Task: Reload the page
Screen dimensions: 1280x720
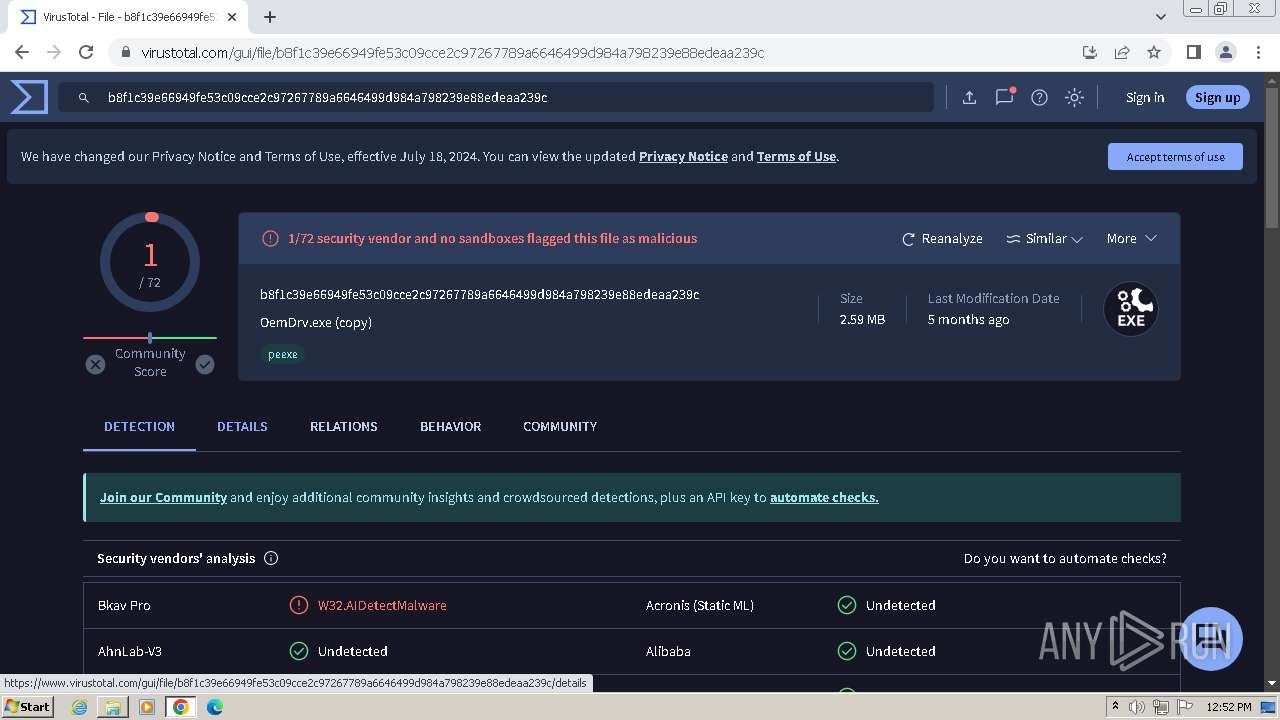Action: click(x=86, y=52)
